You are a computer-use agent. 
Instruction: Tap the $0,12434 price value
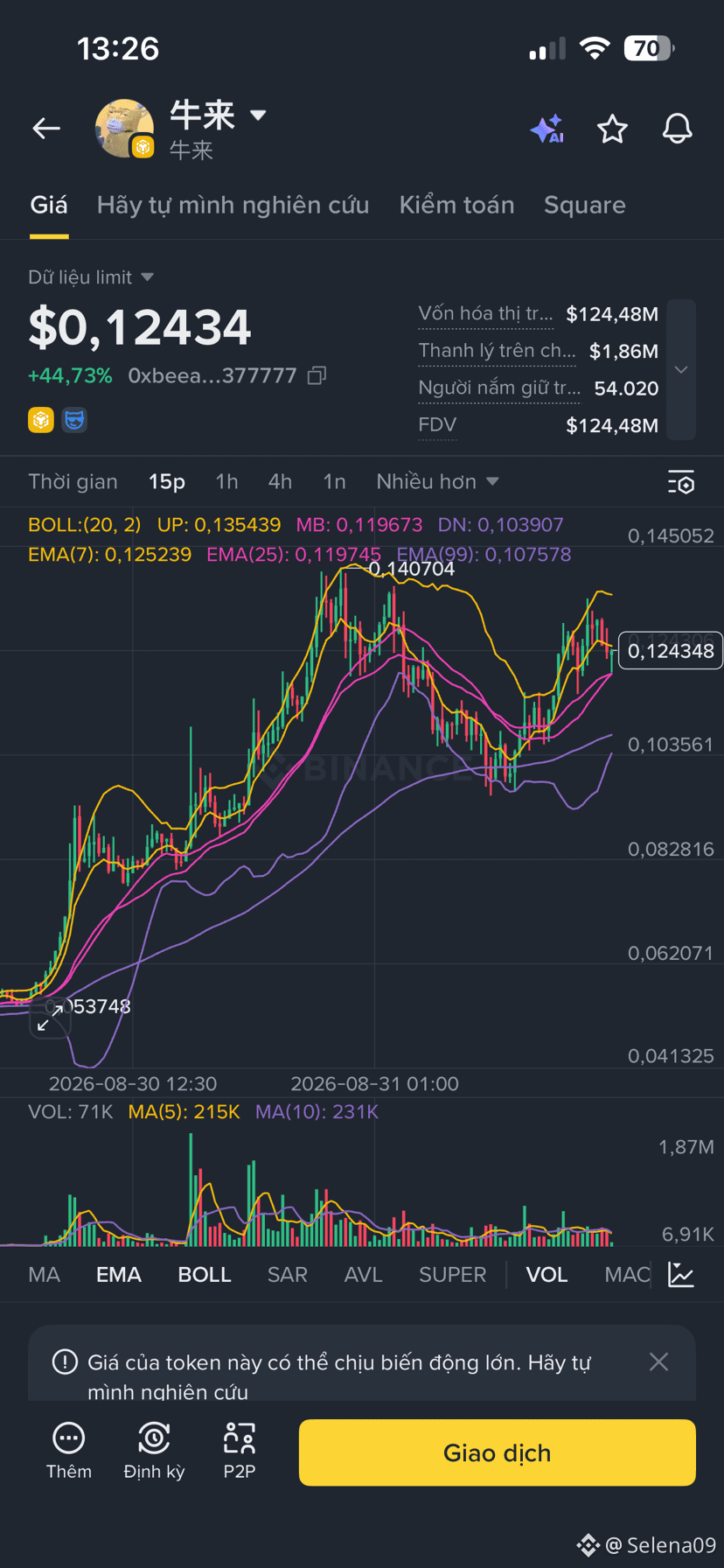140,327
